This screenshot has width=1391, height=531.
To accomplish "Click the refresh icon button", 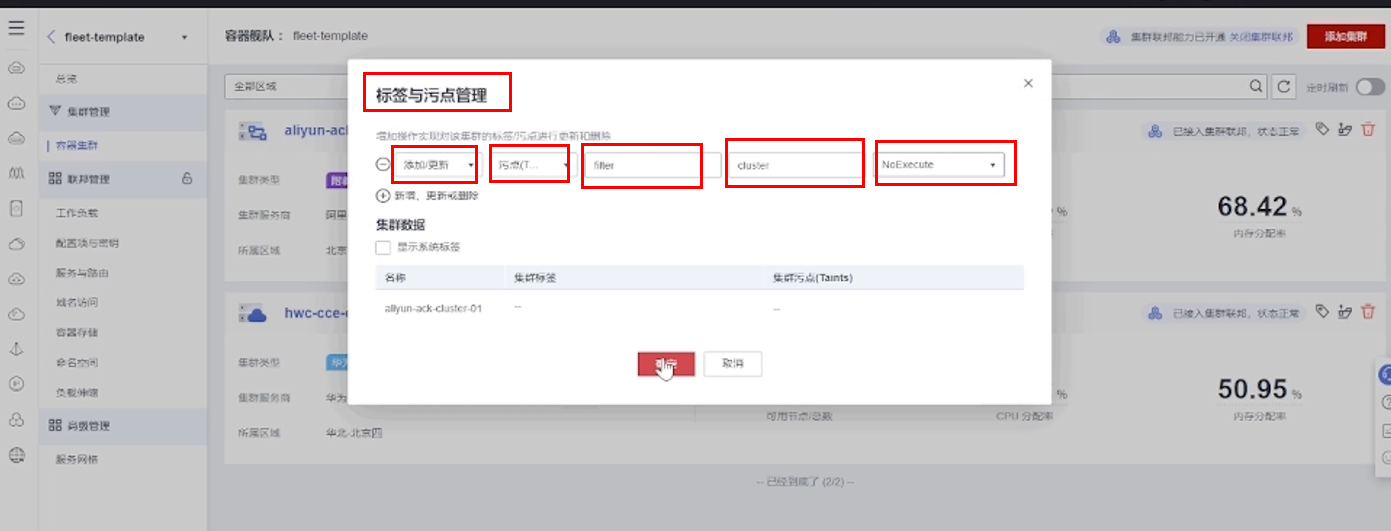I will pos(1284,87).
